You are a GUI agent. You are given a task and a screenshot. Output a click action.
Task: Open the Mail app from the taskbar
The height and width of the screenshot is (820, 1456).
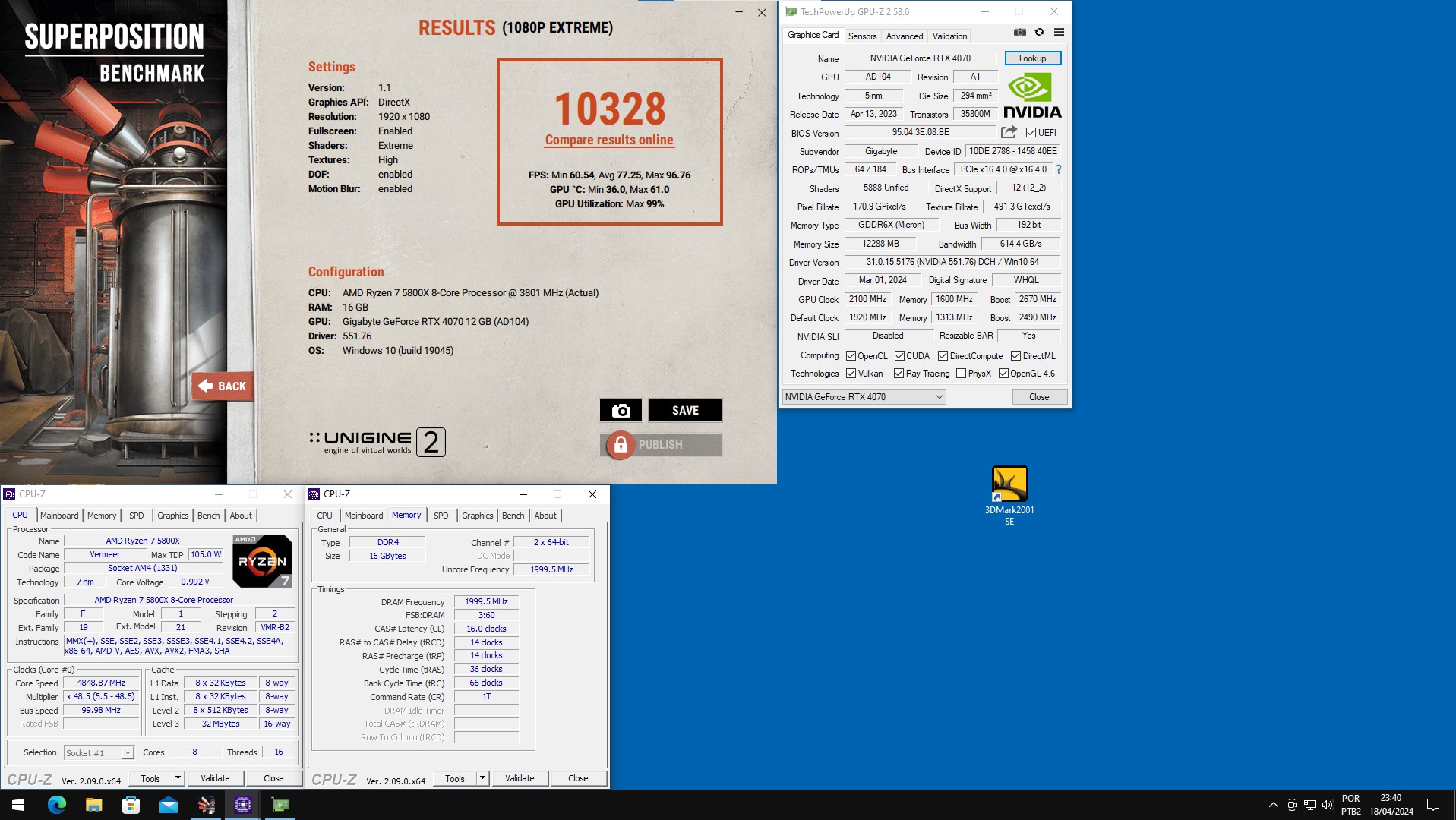pos(168,805)
